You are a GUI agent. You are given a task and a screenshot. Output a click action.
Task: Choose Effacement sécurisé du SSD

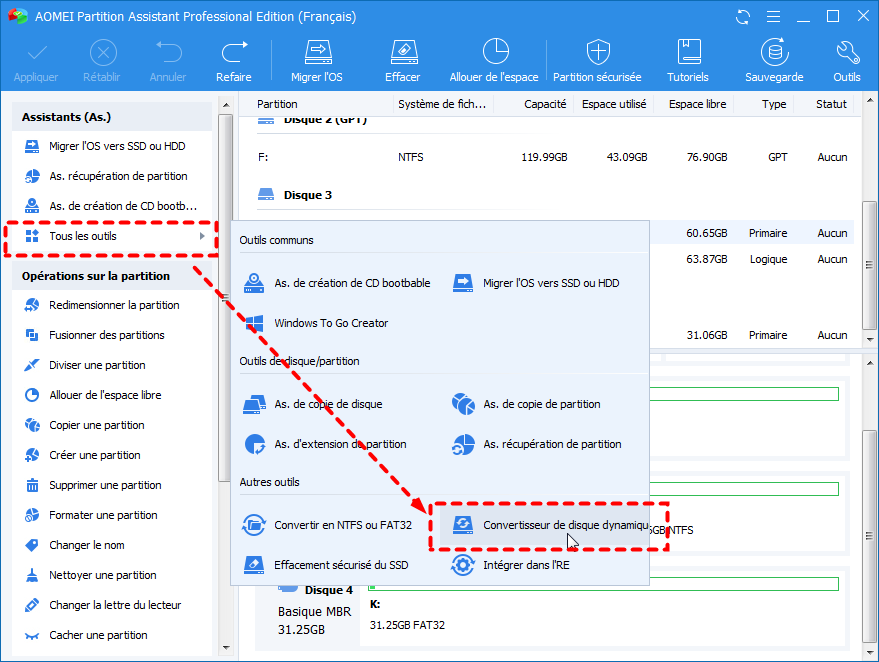326,566
